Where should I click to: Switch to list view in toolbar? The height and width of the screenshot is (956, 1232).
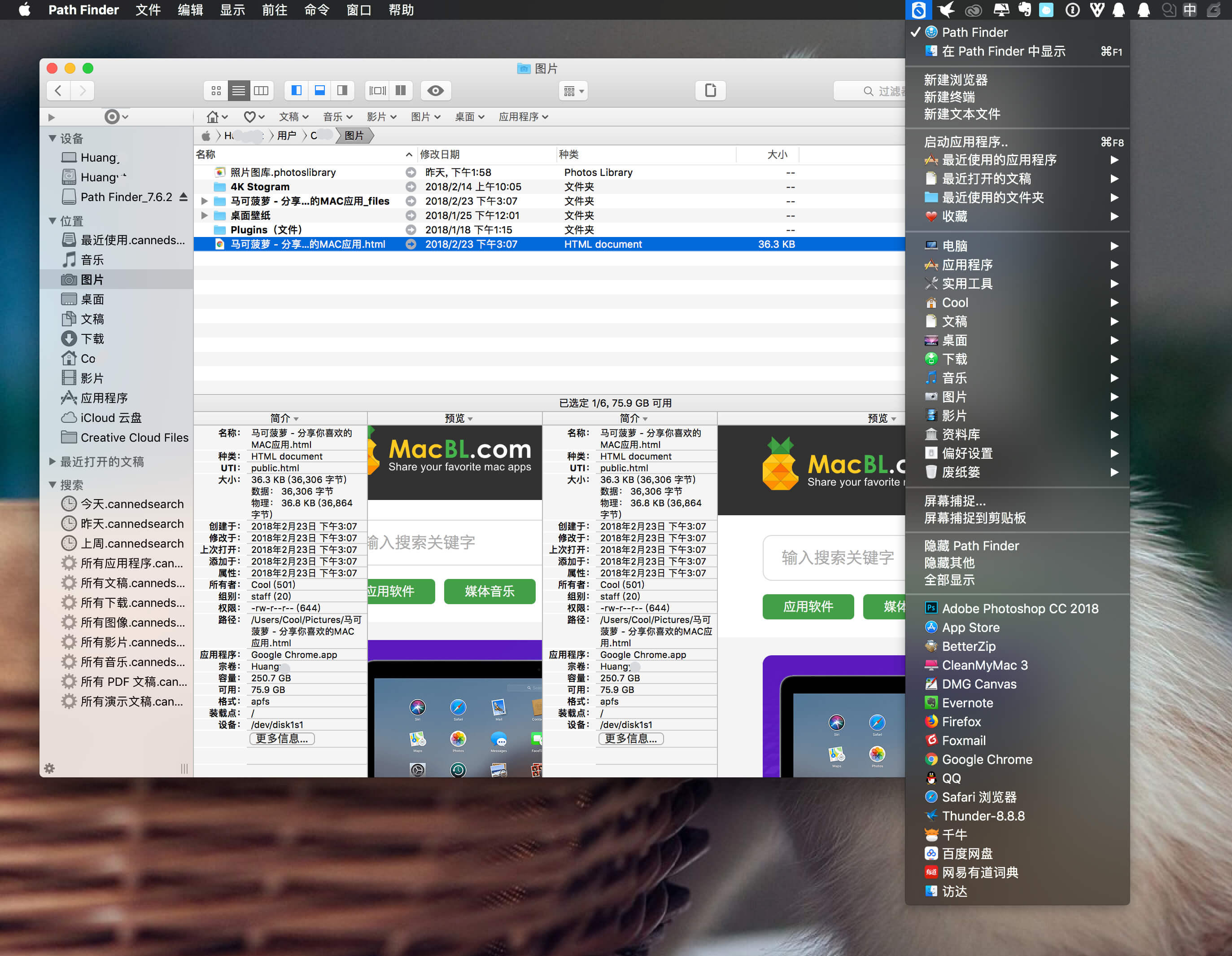tap(239, 90)
